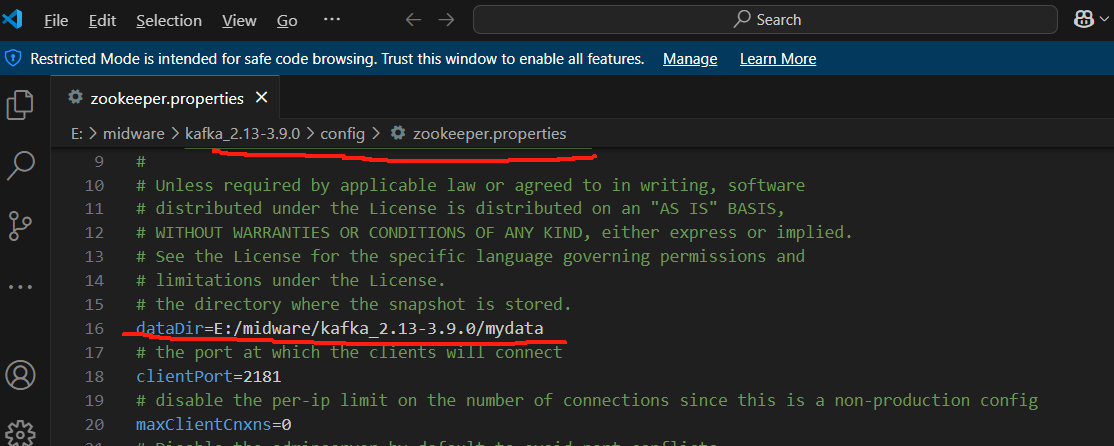Screen dimensions: 1114x446
Task: Open the Explorer view in activity bar
Action: 20,104
